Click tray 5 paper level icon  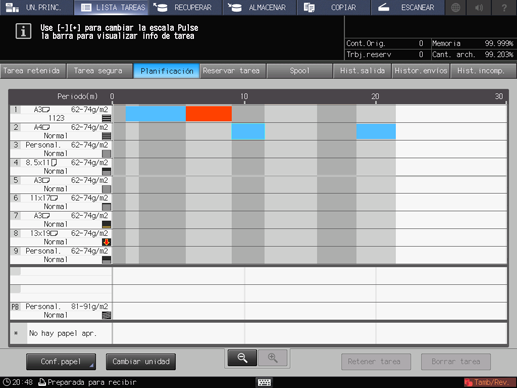(x=106, y=189)
